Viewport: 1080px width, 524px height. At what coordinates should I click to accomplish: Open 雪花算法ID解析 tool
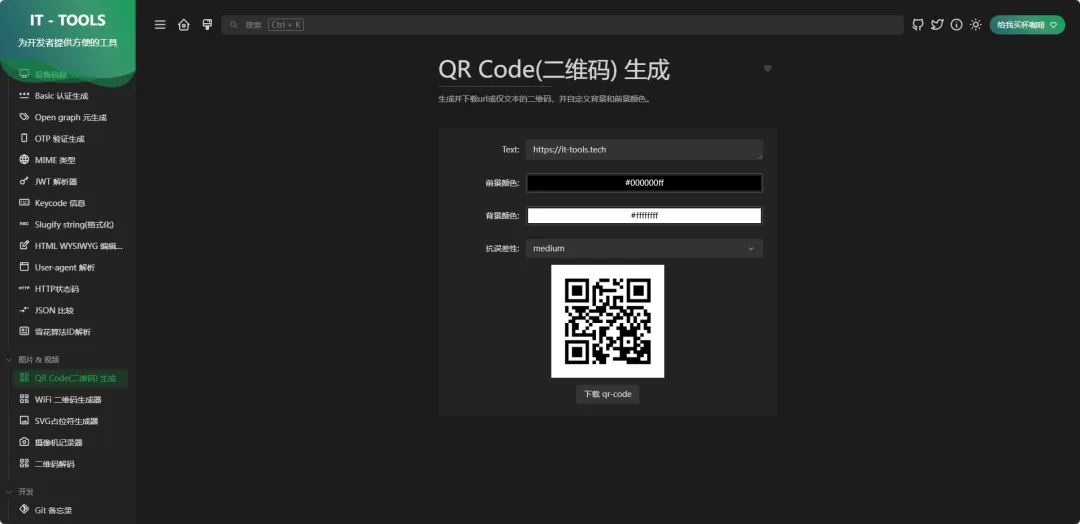pos(70,331)
